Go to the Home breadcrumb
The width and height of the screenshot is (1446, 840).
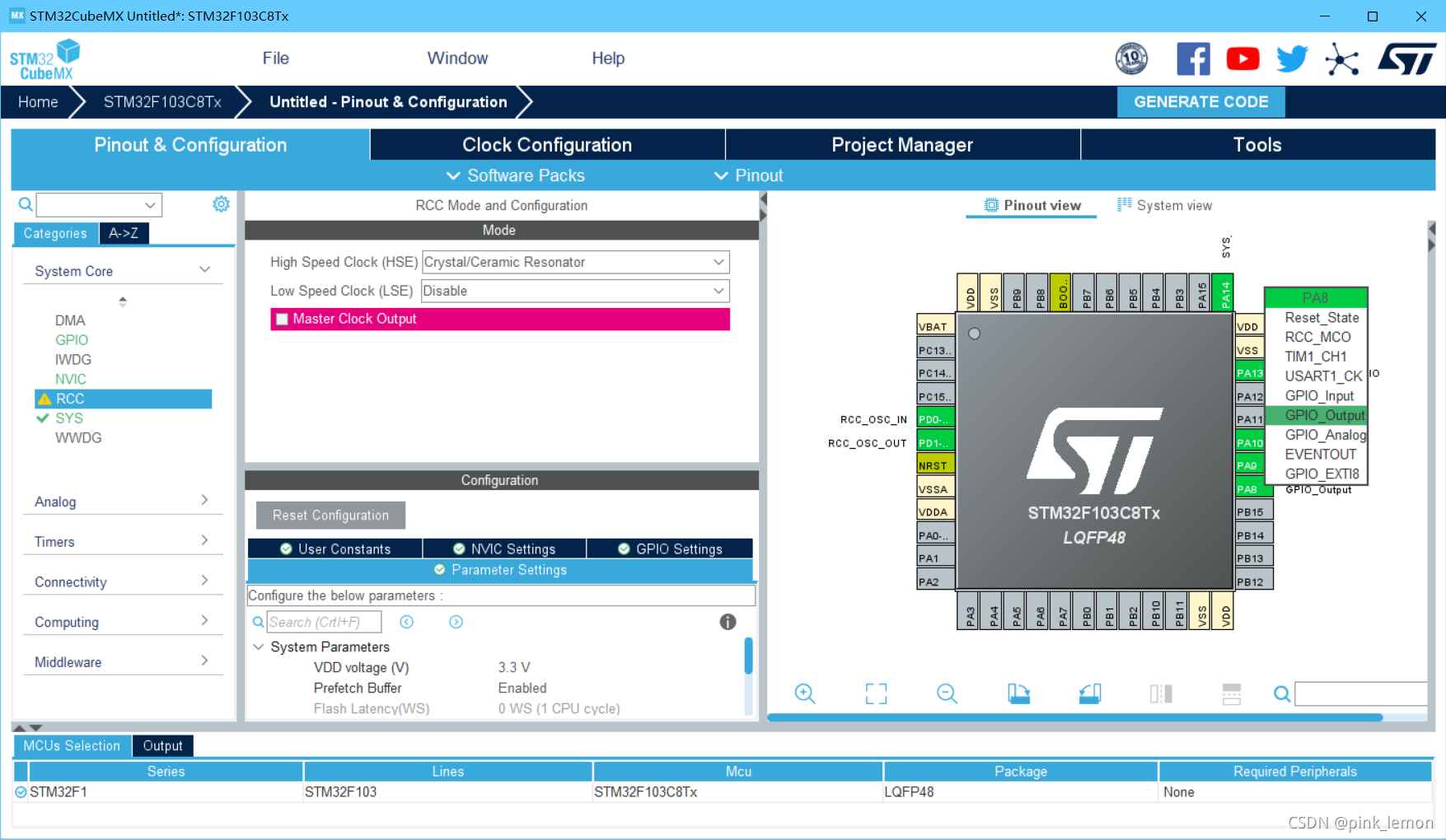38,102
